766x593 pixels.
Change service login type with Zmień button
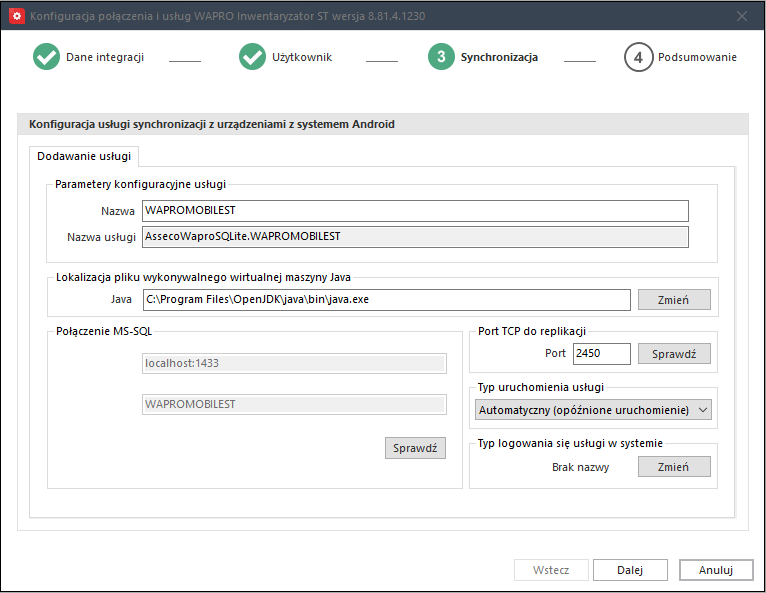point(674,467)
